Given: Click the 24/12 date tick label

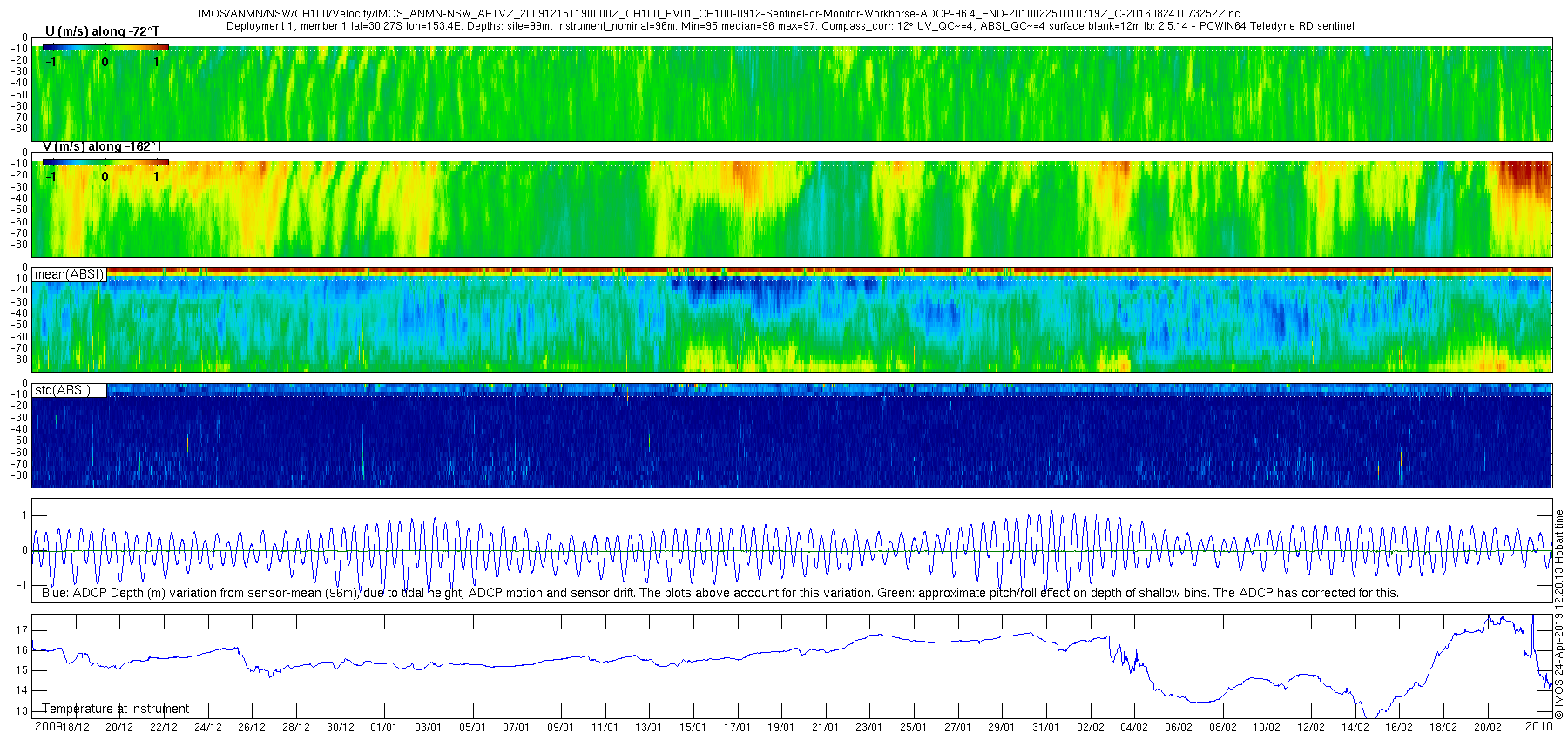Looking at the screenshot, I should (207, 728).
